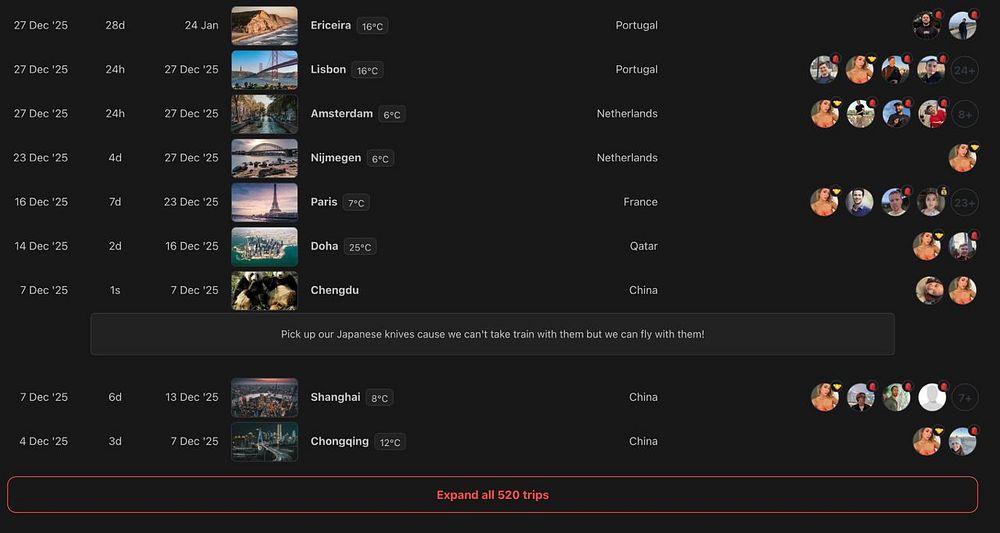
Task: Click Chongqing's 12°C temperature badge
Action: coord(390,442)
